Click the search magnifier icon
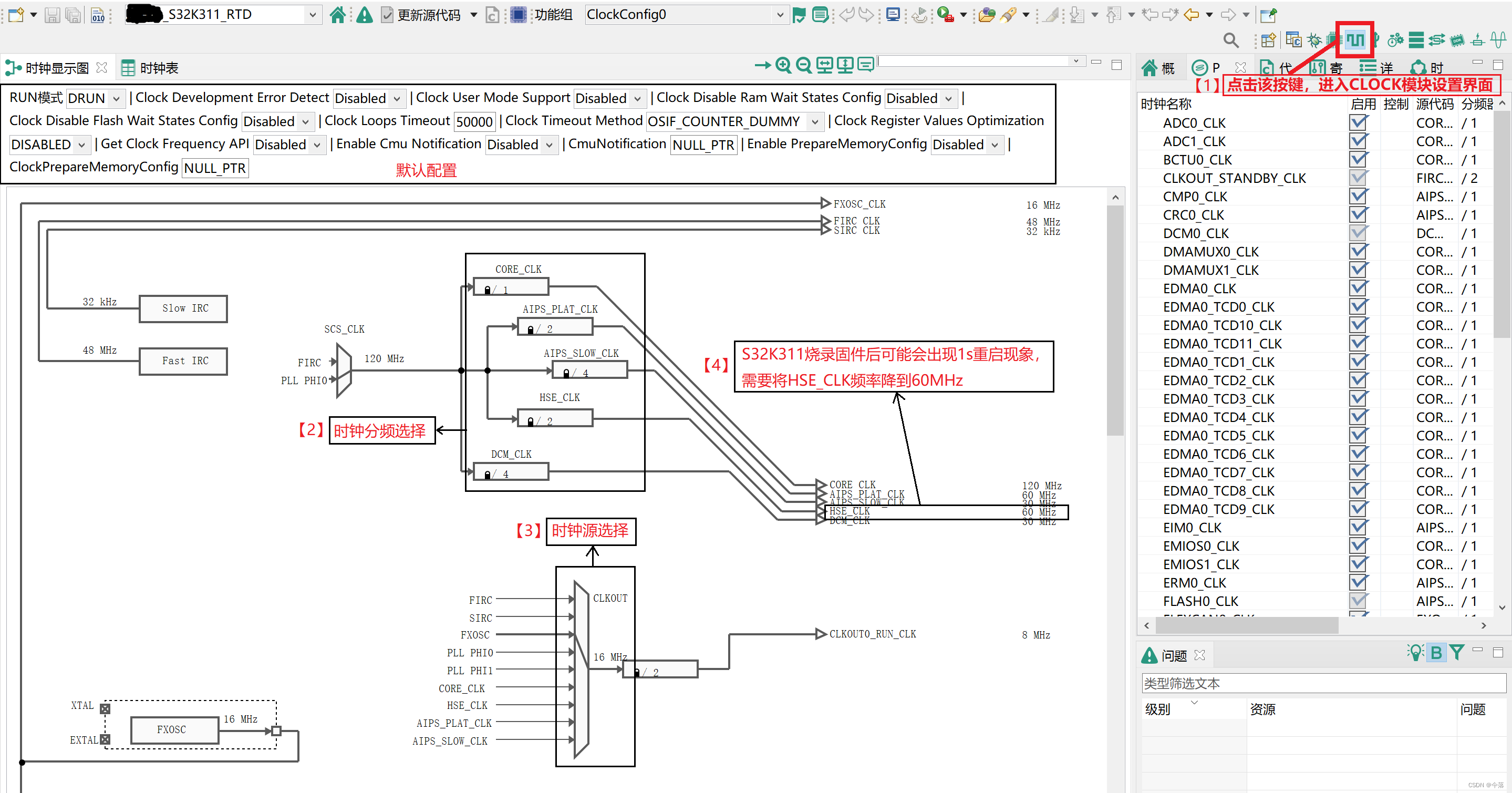Image resolution: width=1512 pixels, height=793 pixels. pyautogui.click(x=1231, y=40)
